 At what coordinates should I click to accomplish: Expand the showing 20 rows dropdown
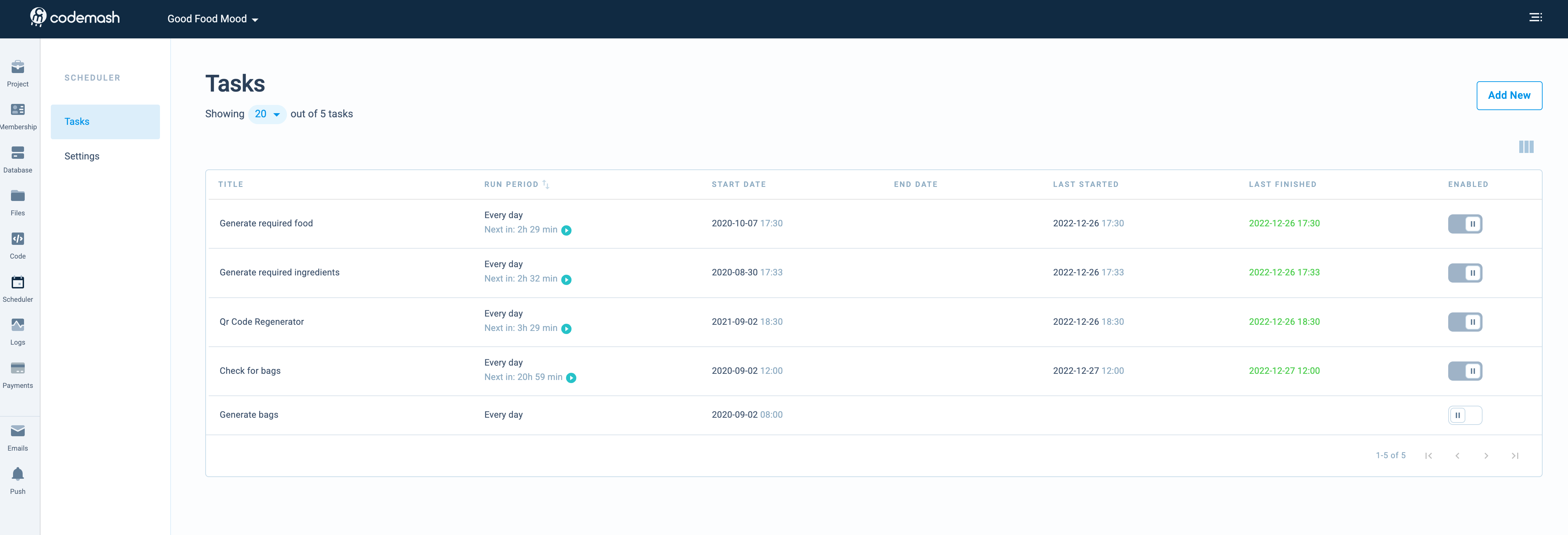267,114
